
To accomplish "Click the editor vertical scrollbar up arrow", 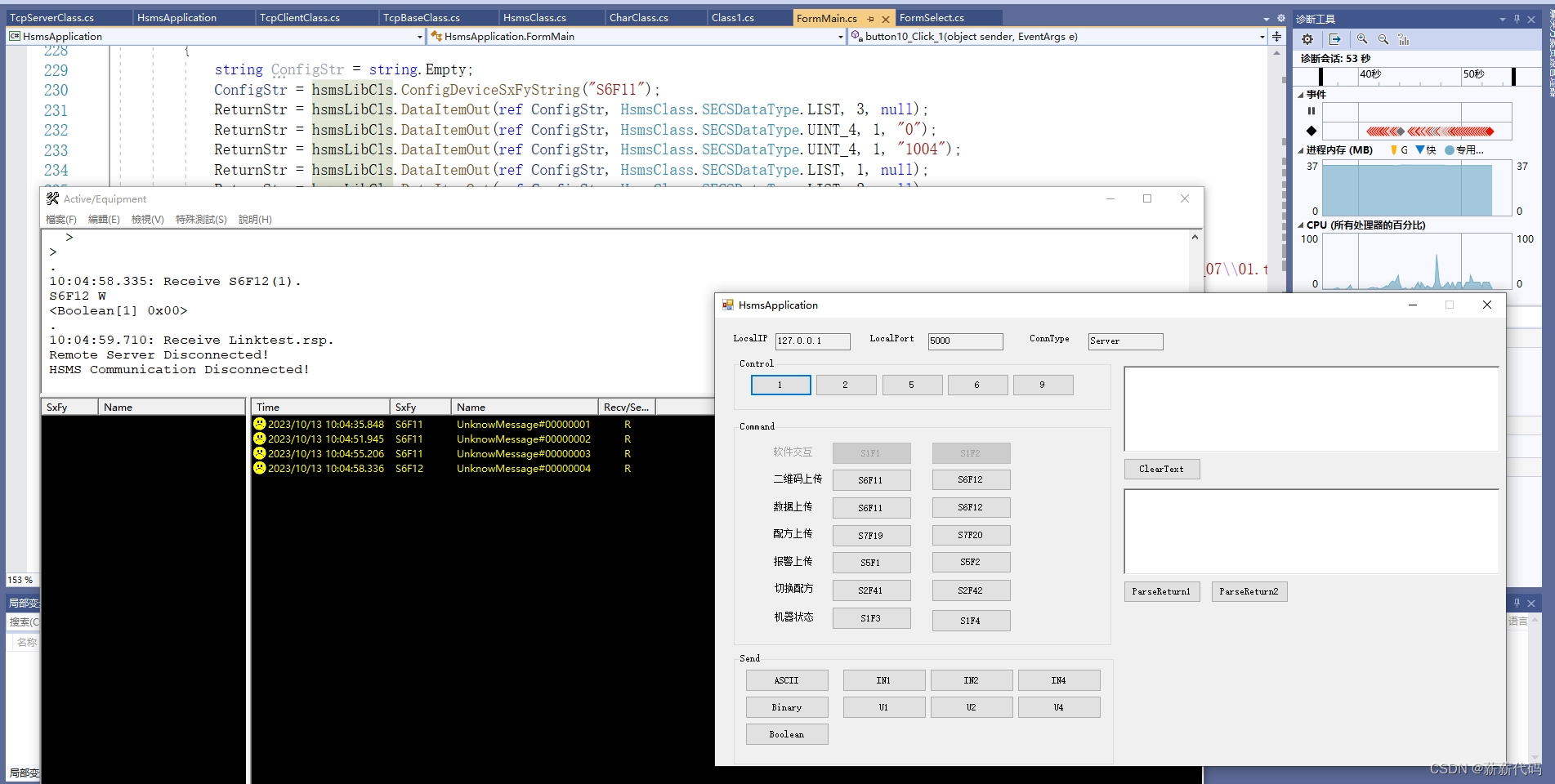I will tap(1276, 53).
